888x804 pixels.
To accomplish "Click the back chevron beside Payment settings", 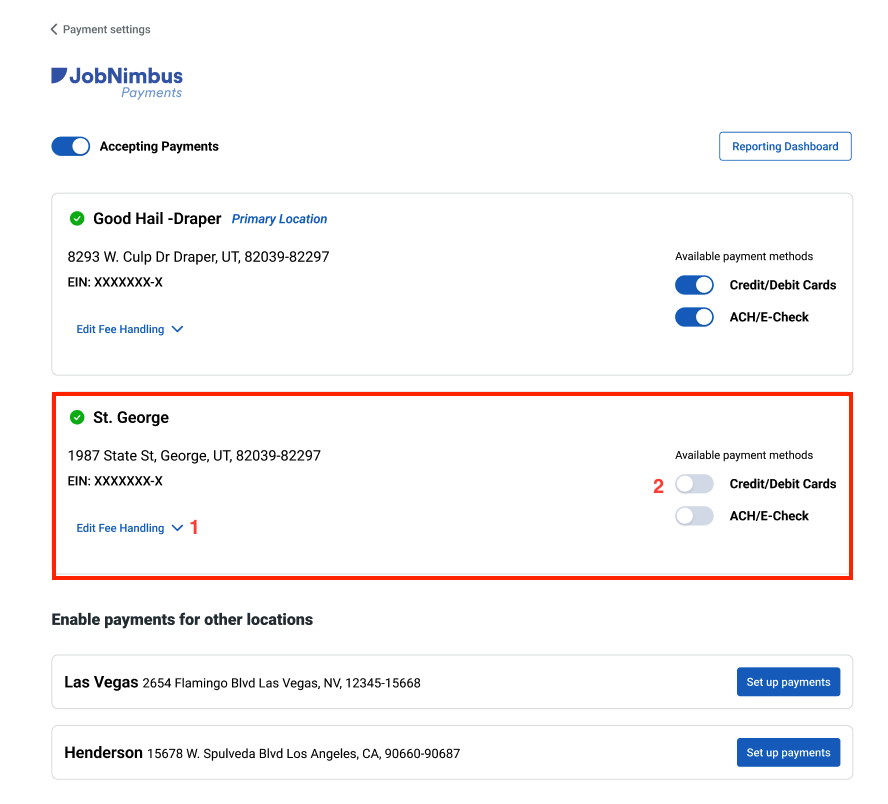I will (x=54, y=29).
